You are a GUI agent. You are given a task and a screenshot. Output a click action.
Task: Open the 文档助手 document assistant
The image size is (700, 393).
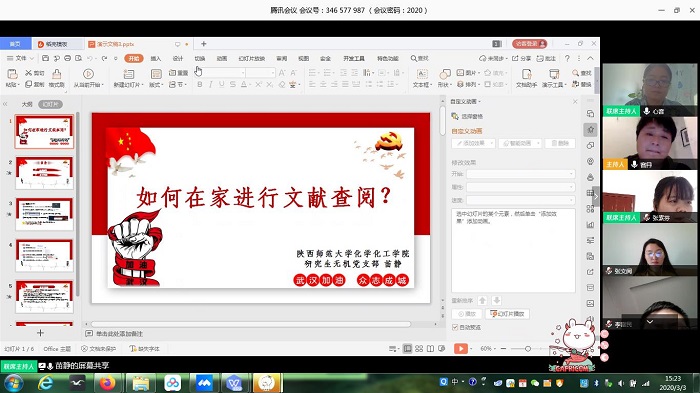point(526,78)
